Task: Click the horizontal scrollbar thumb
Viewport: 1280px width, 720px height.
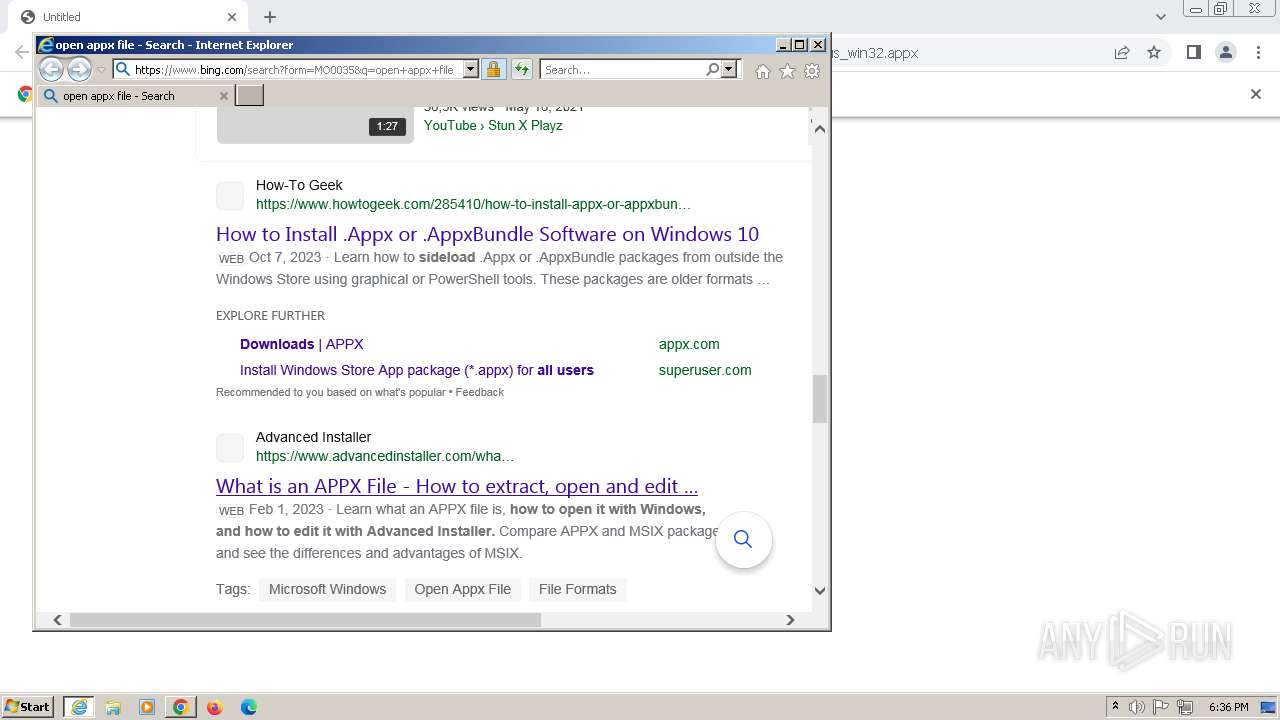Action: [305, 620]
